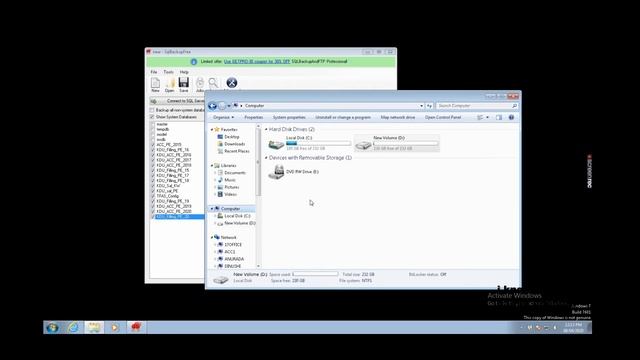Click the Open icon in SqlBackupFree toolbar
This screenshot has width=640, height=360.
click(x=170, y=83)
